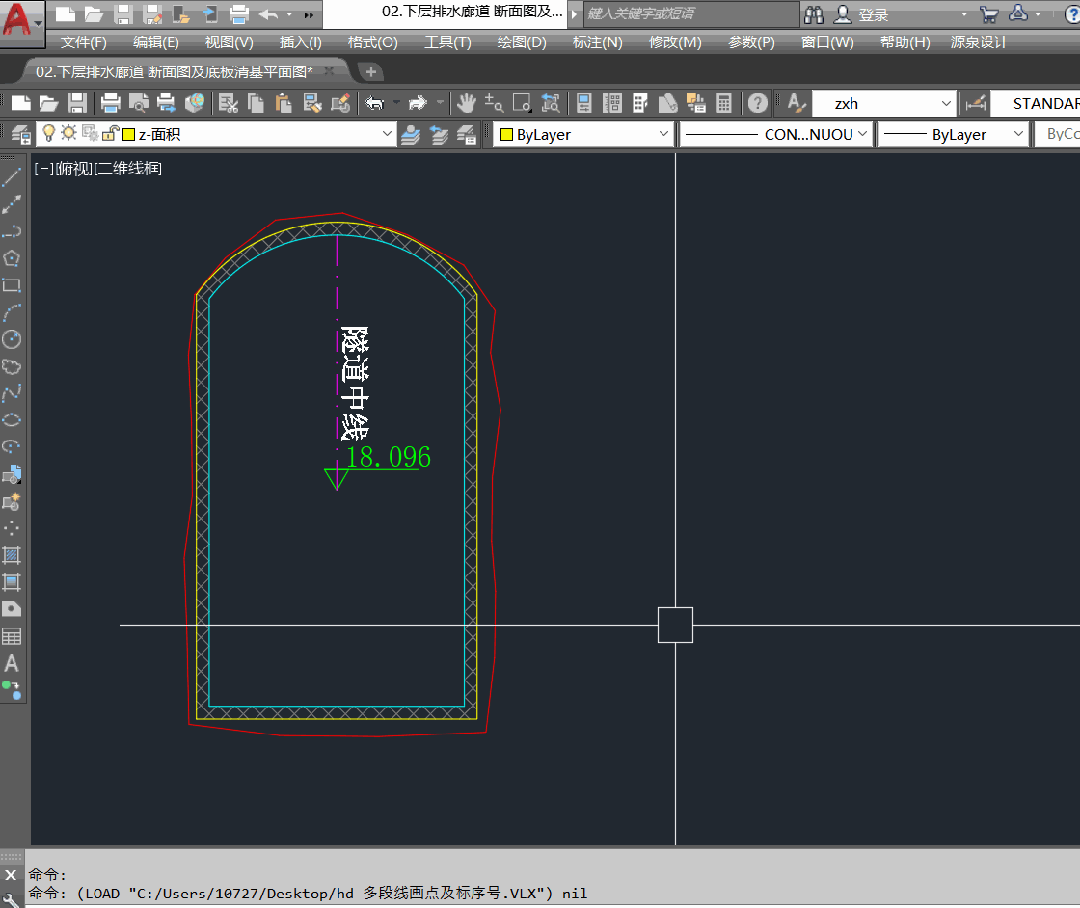1080x908 pixels.
Task: Toggle the layer lock padlock icon
Action: pyautogui.click(x=109, y=134)
